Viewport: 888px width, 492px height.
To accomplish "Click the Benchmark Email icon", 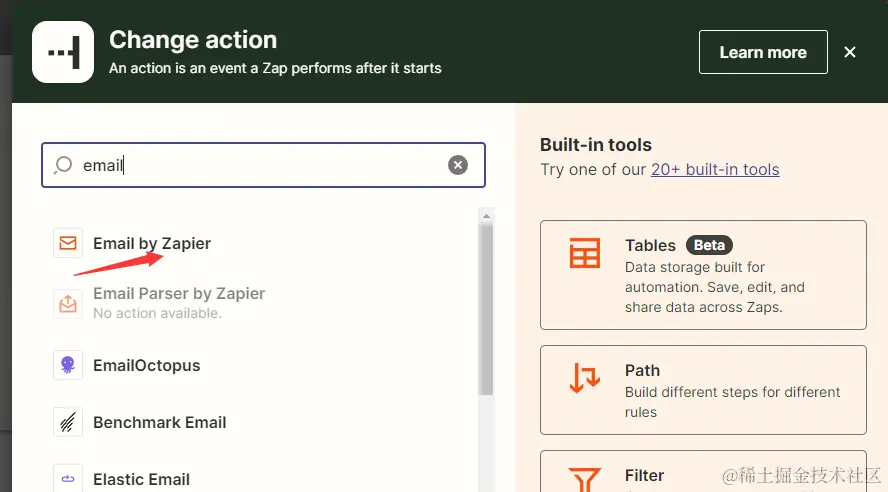I will tap(68, 422).
